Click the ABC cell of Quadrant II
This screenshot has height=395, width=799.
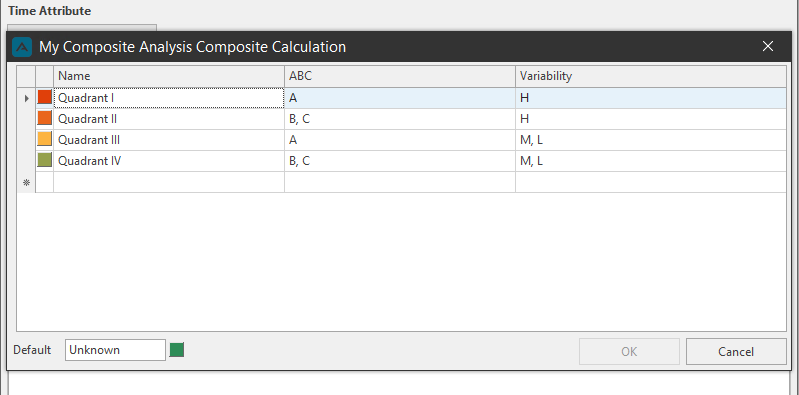point(400,119)
